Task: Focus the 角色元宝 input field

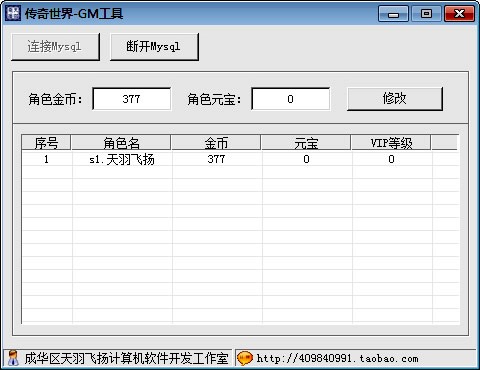Action: click(x=291, y=99)
